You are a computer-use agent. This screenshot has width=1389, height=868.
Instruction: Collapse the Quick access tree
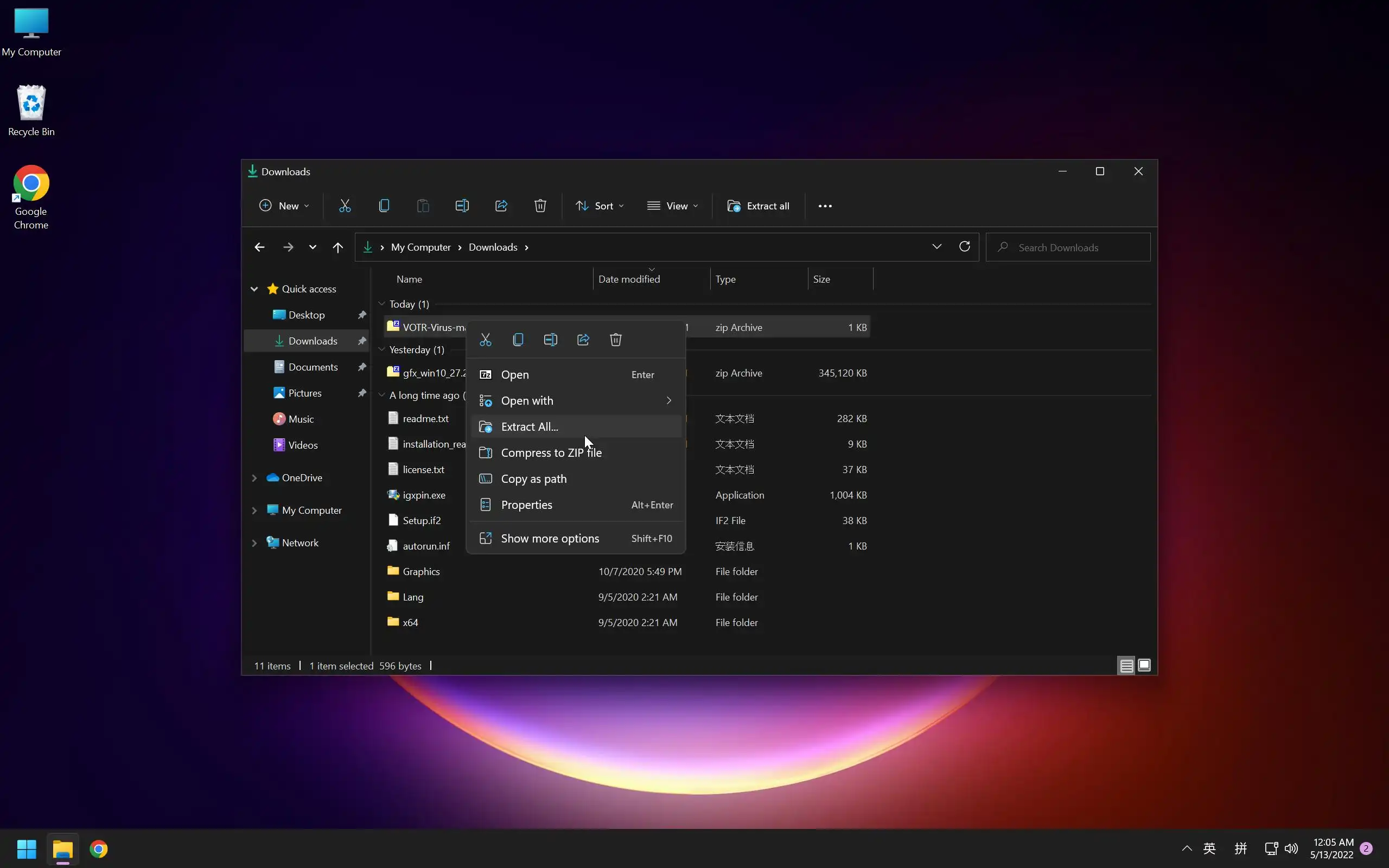coord(254,289)
